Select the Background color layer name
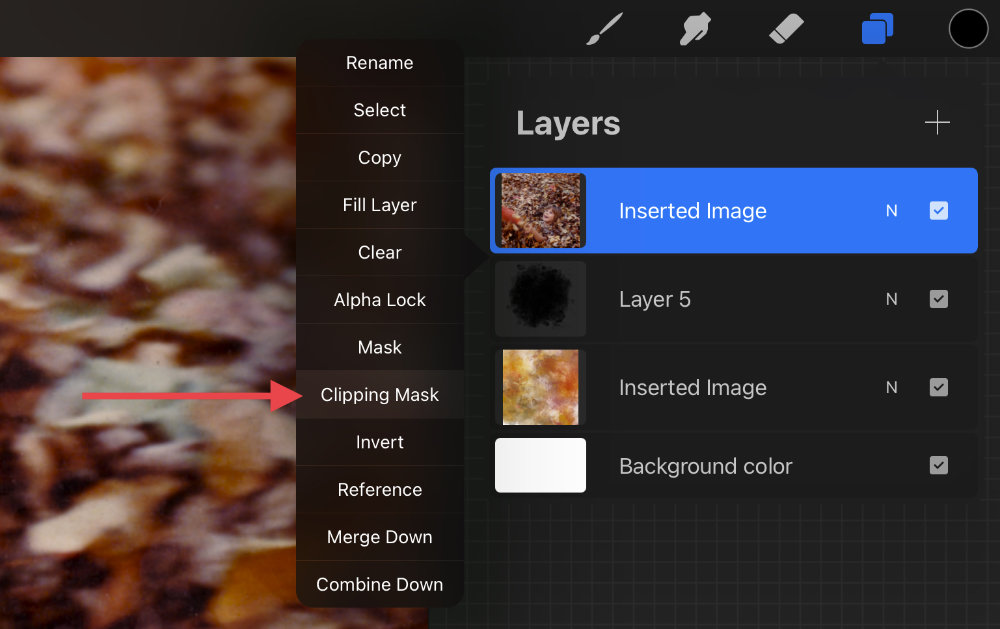Screen dimensions: 1000x629 [705, 466]
